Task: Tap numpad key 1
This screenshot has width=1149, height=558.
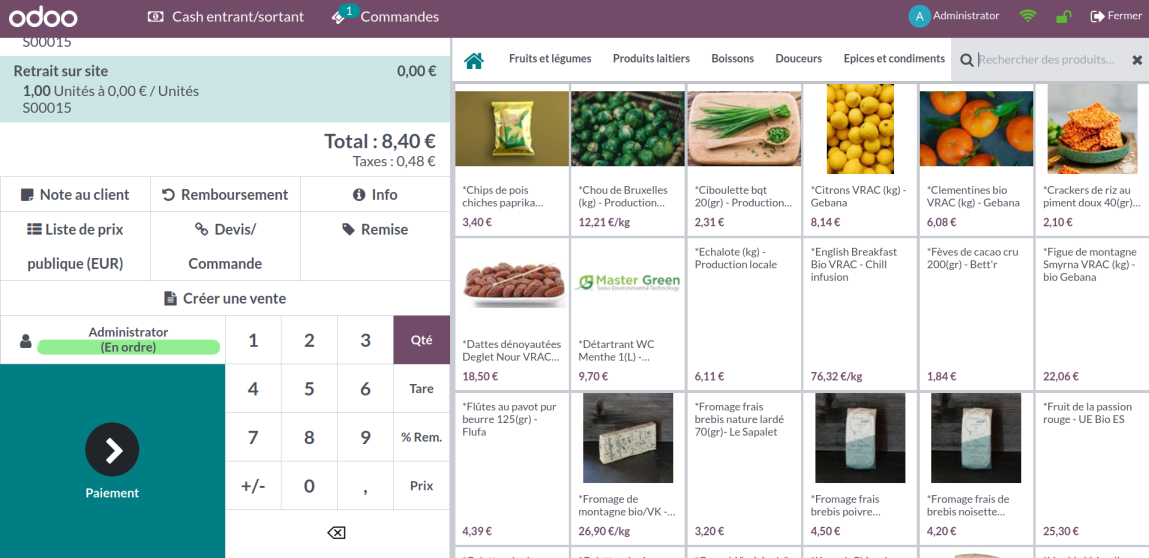Action: click(x=254, y=340)
